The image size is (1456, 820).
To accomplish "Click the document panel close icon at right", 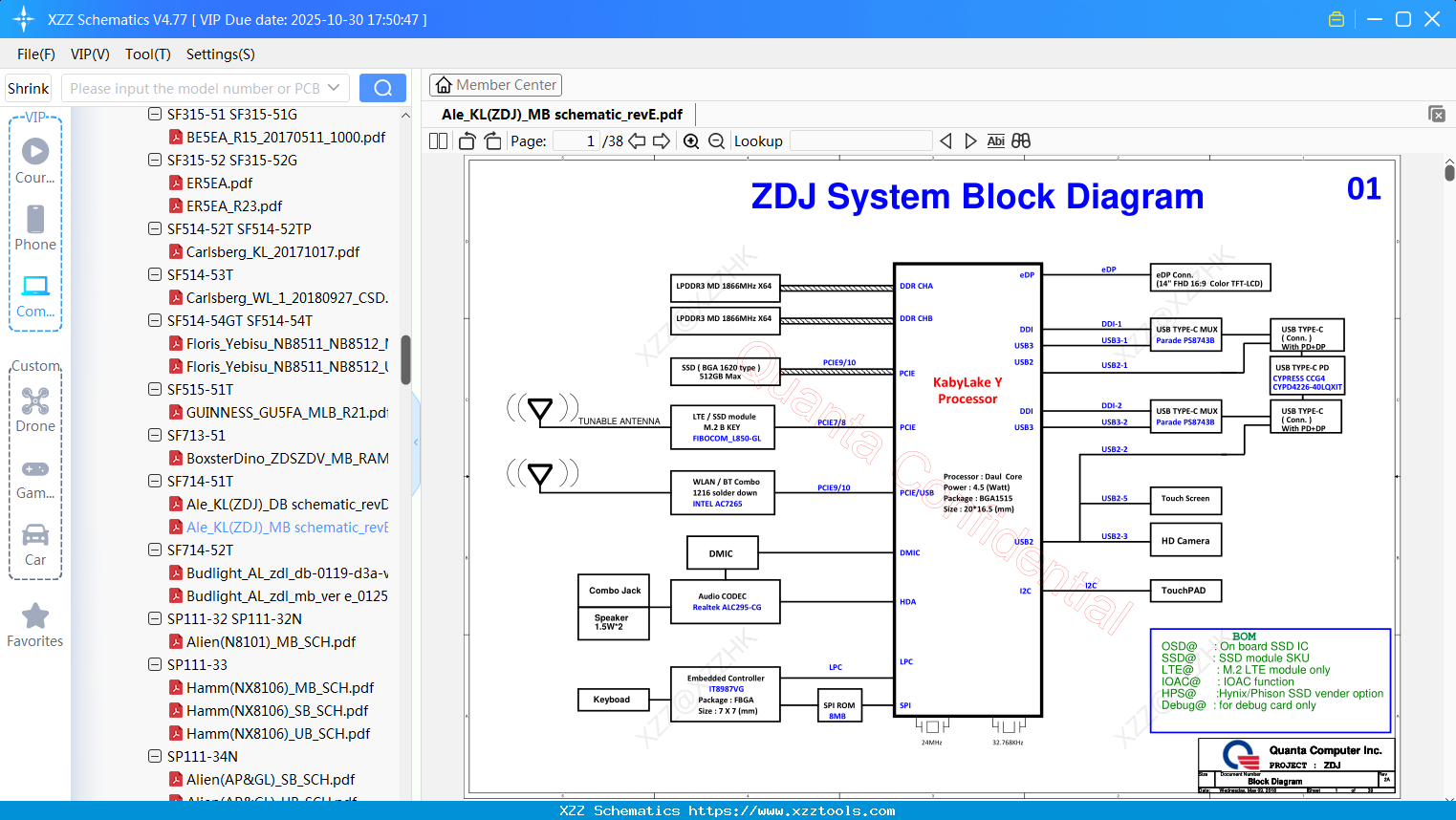I will 1437,114.
